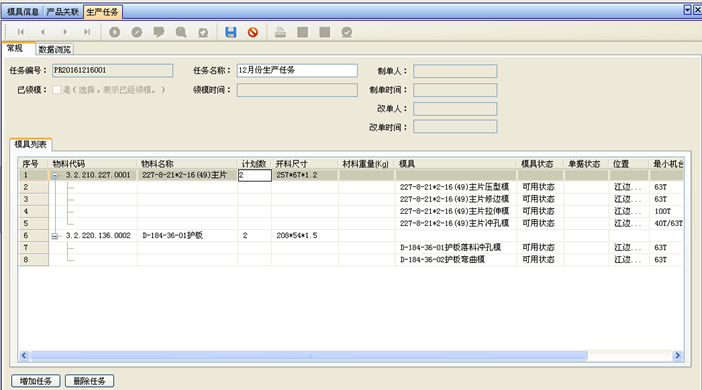Click the horizontal scrollbar left arrow
This screenshot has height=390, width=702.
pos(24,356)
